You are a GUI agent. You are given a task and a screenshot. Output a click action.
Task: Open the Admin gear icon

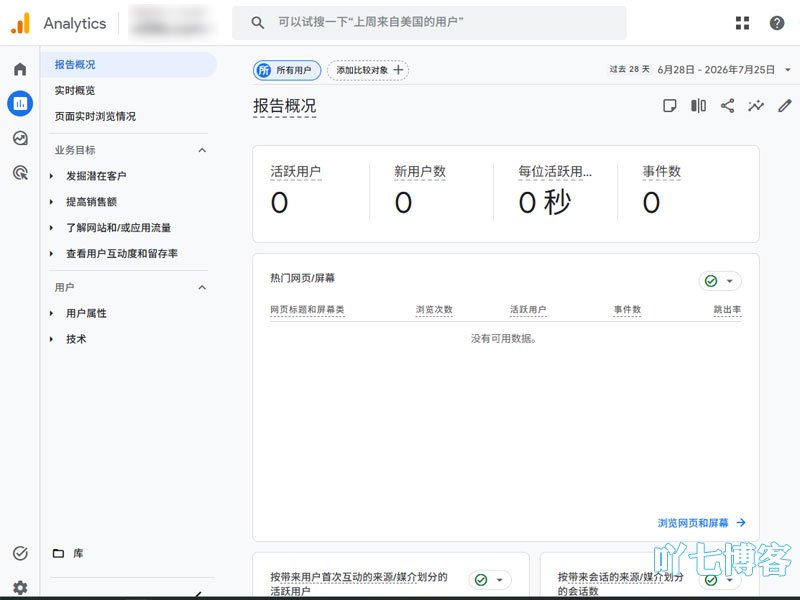coord(20,588)
